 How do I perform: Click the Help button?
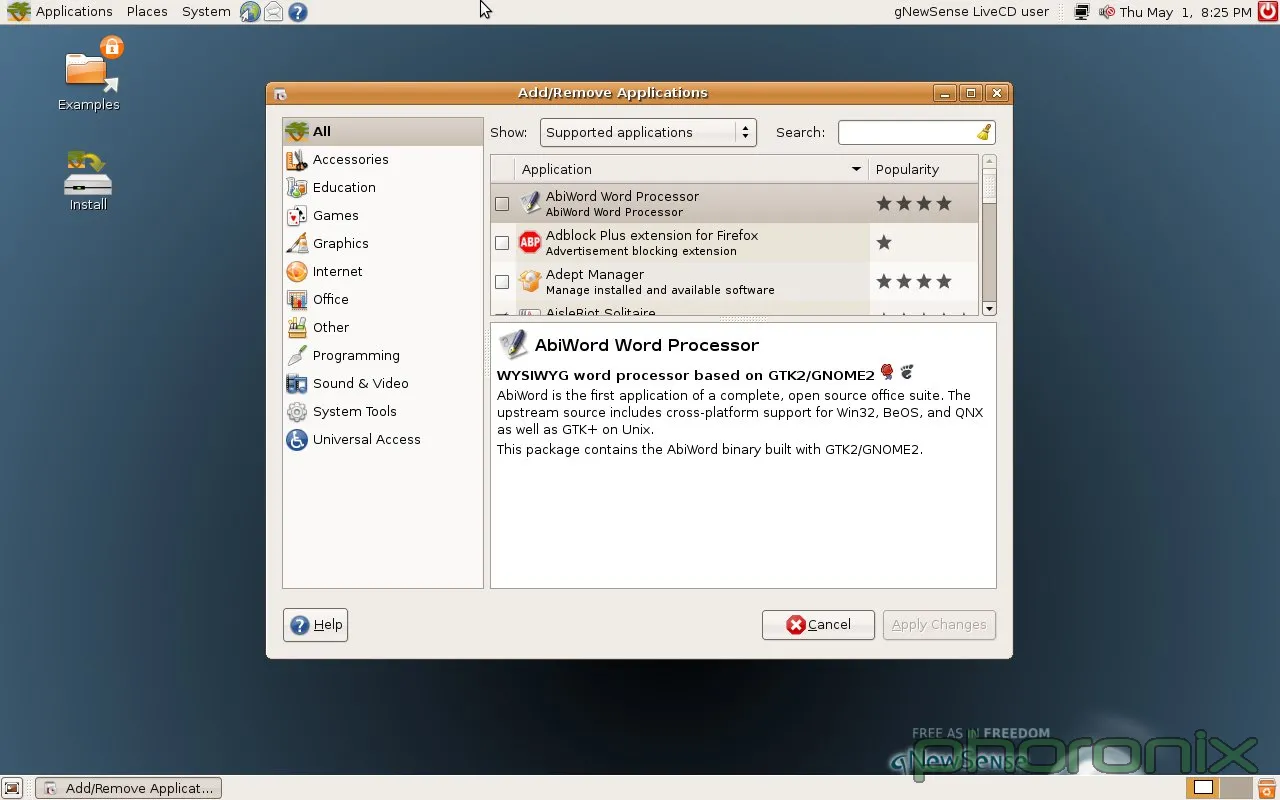316,625
